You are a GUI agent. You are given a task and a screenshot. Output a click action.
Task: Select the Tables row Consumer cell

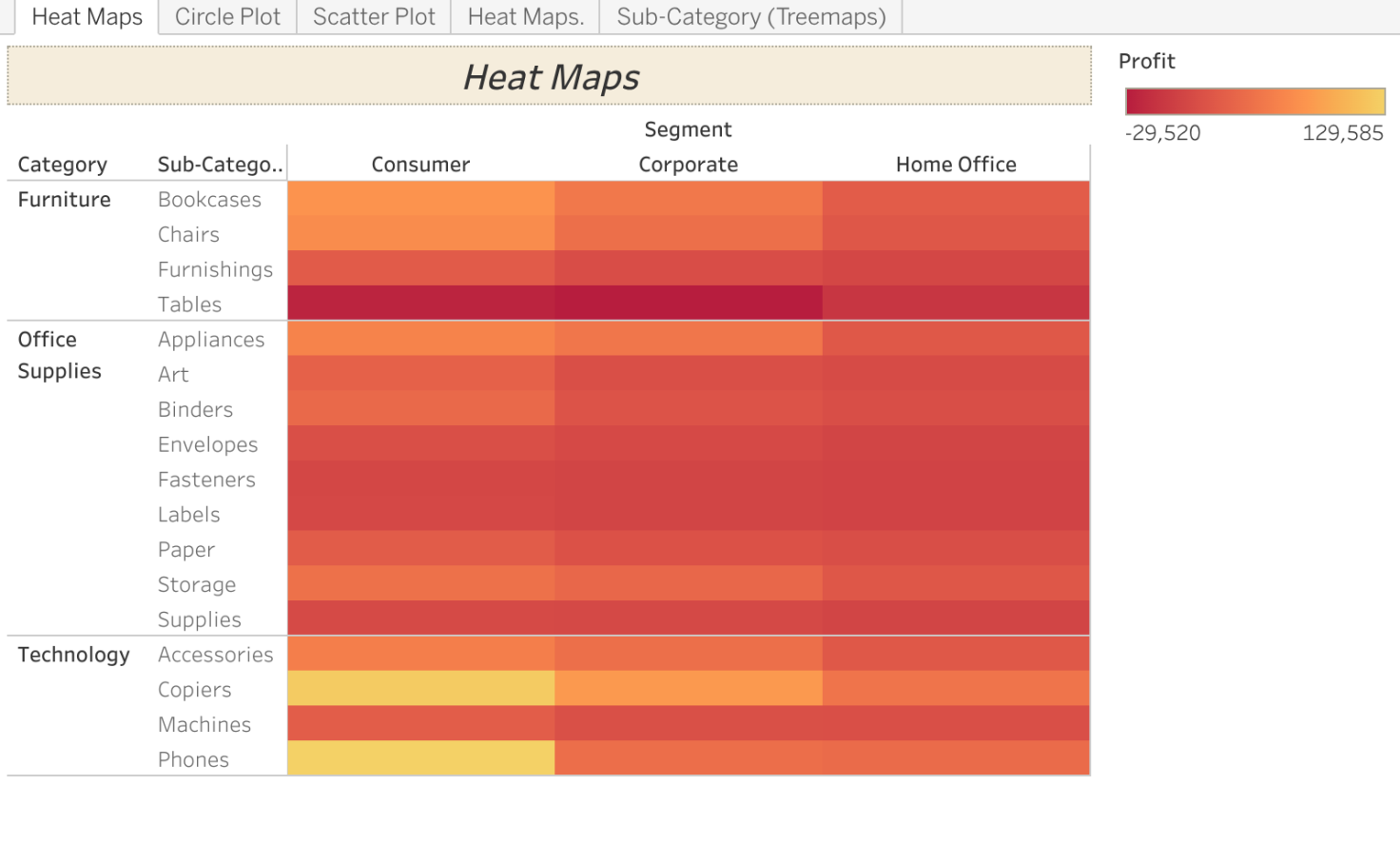point(420,304)
